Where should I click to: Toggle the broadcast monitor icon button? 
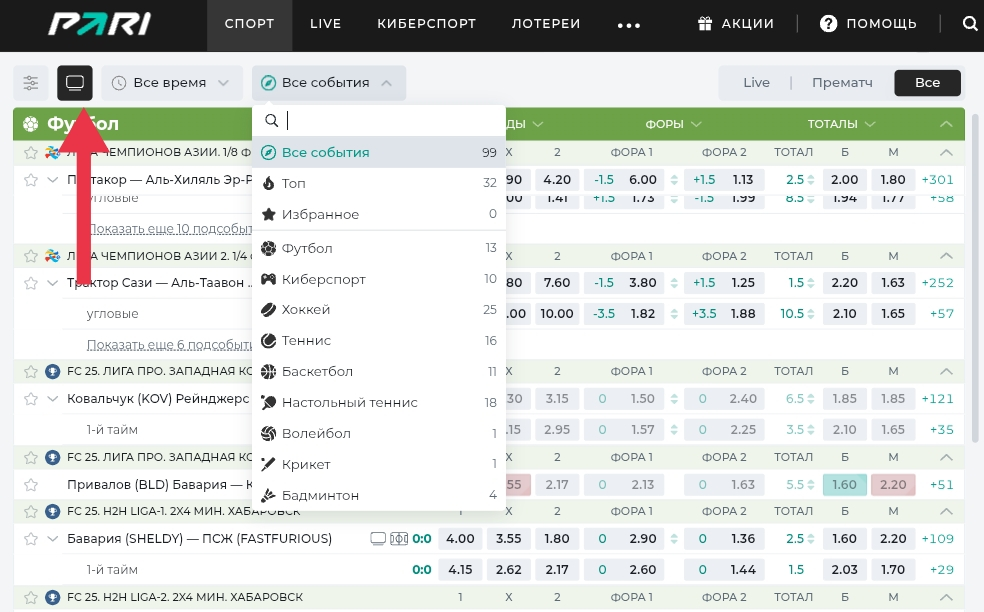[x=75, y=83]
